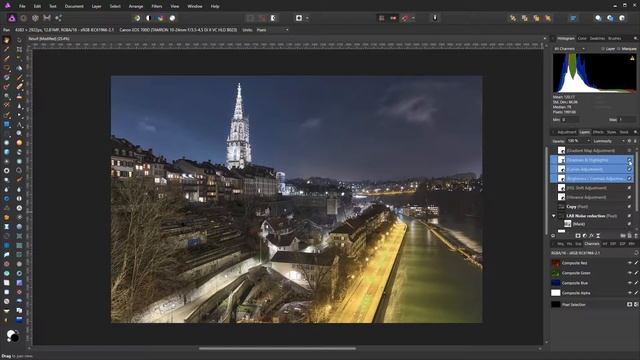The height and width of the screenshot is (360, 640).
Task: Open the Document menu
Action: (x=74, y=6)
